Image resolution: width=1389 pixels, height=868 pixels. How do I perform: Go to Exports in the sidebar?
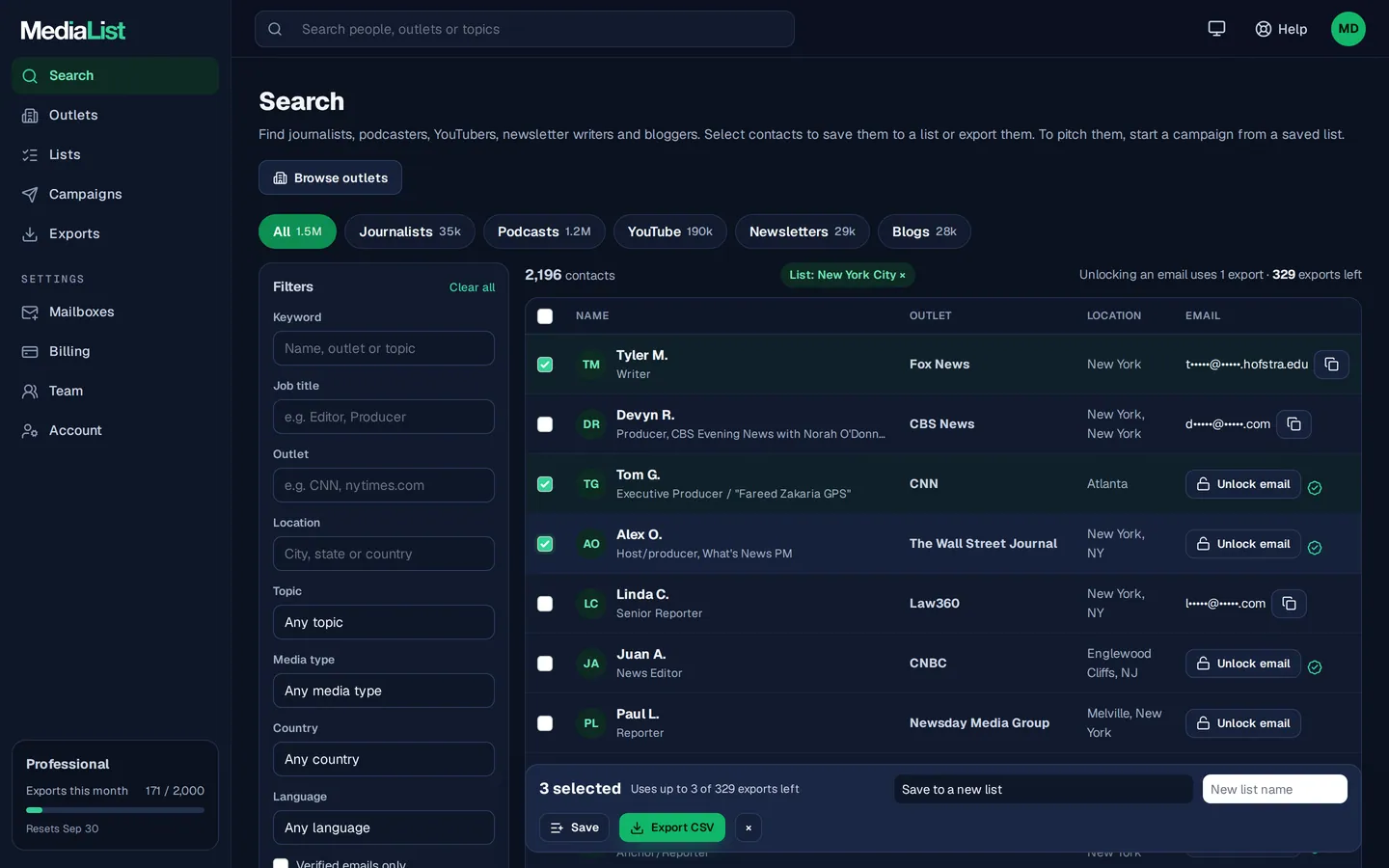[x=116, y=233]
